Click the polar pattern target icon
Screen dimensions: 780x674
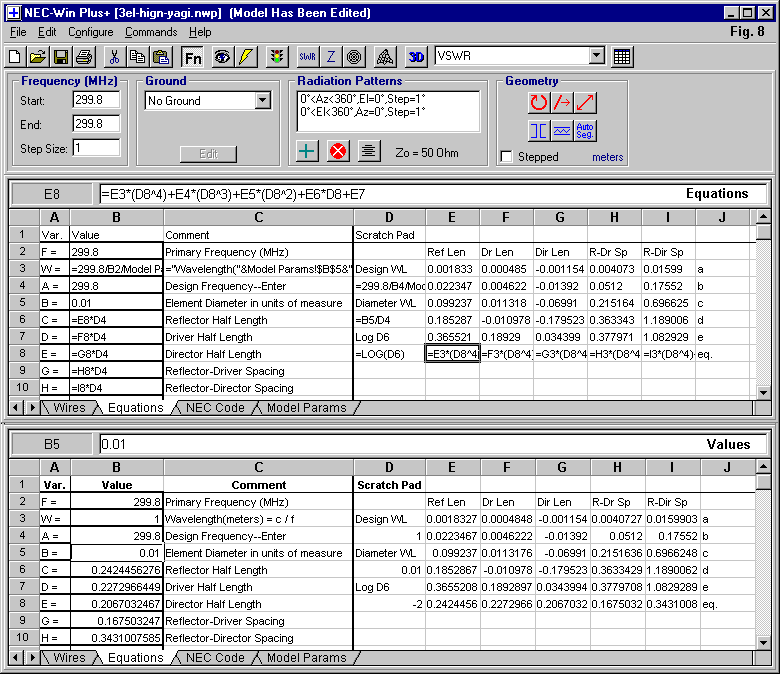tap(355, 57)
